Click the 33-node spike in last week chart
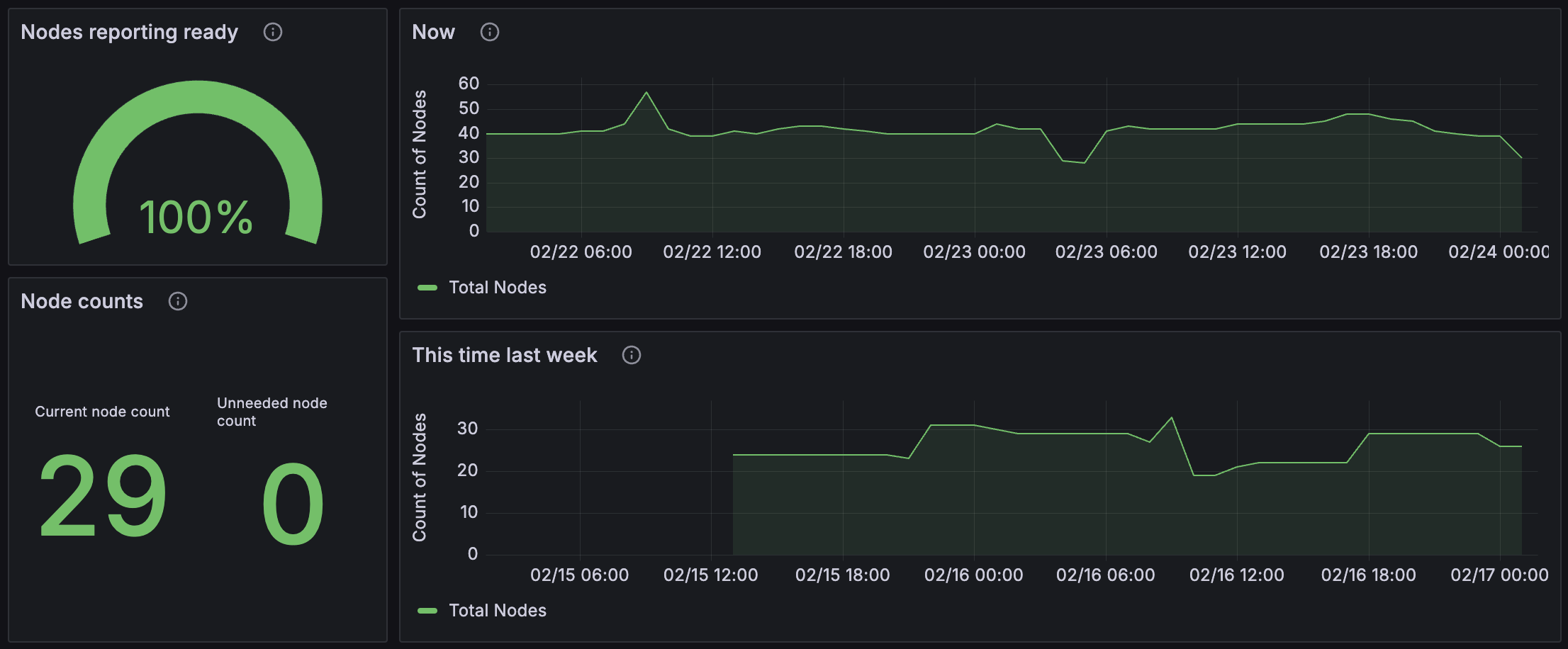This screenshot has width=1568, height=649. 1172,417
